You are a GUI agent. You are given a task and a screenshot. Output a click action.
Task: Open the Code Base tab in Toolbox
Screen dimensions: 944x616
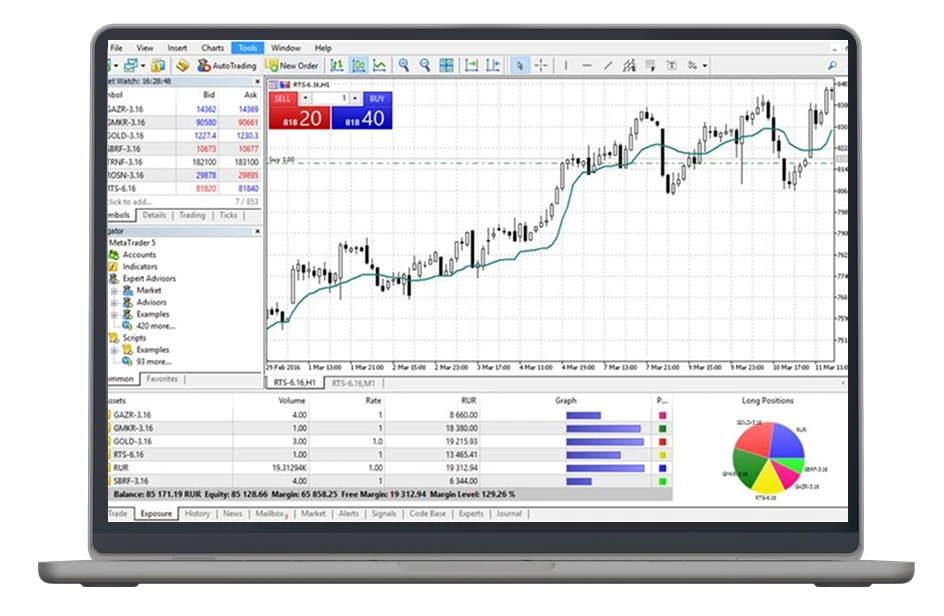(x=427, y=514)
